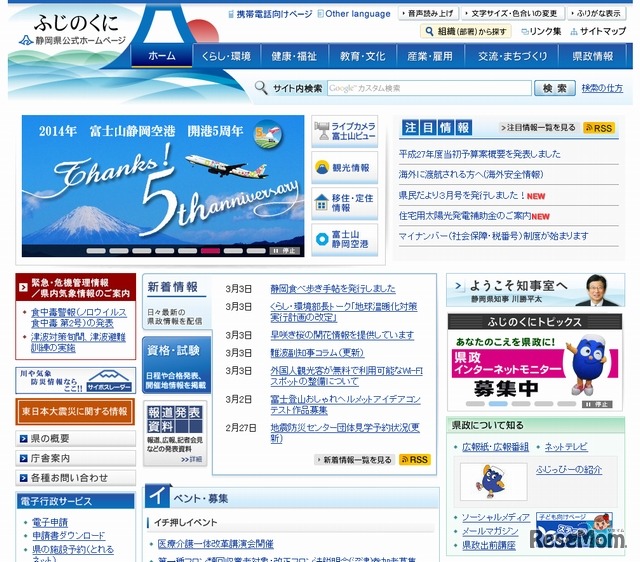Click 新着情報一覧を見る button
The image size is (640, 562).
[354, 460]
